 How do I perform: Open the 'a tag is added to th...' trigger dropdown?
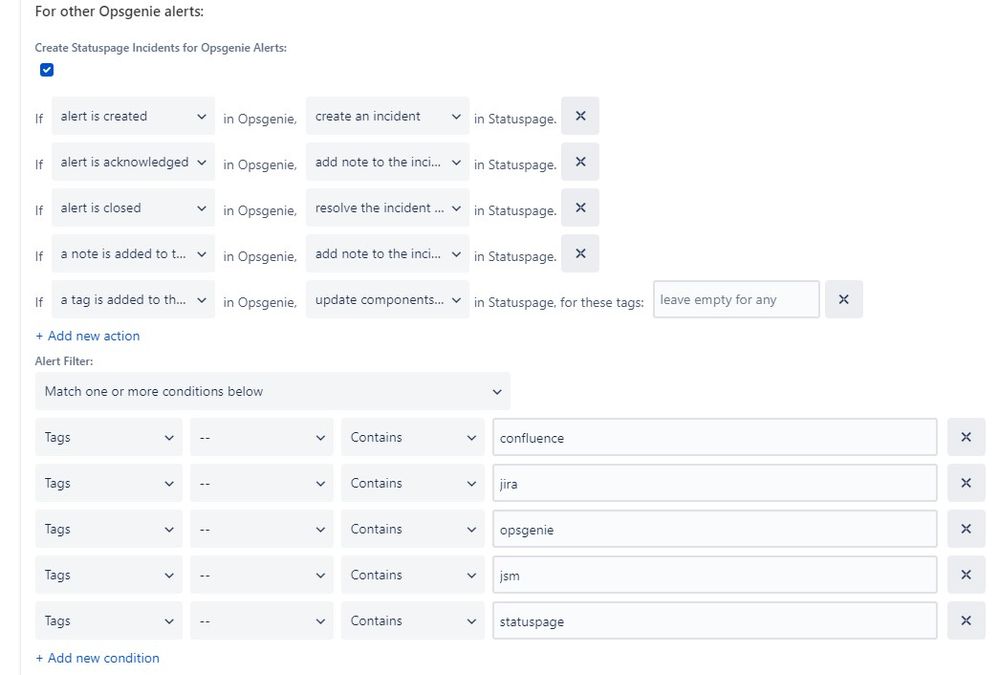(x=133, y=300)
